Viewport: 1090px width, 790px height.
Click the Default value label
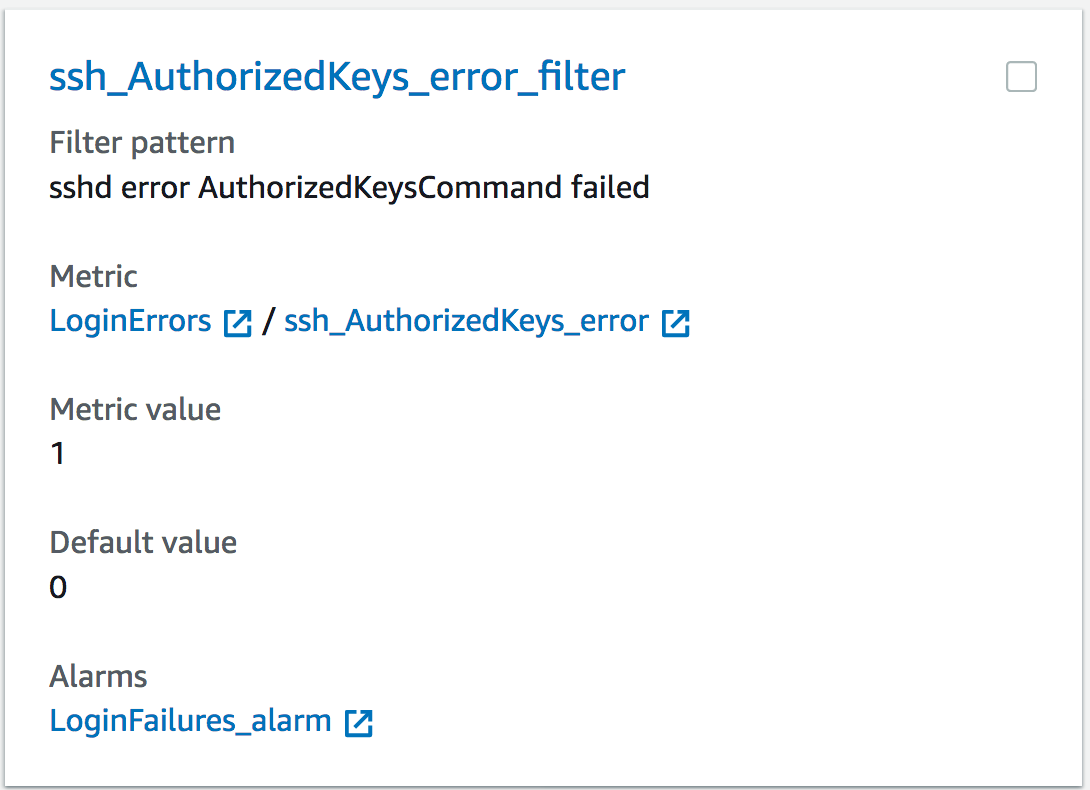pyautogui.click(x=143, y=543)
